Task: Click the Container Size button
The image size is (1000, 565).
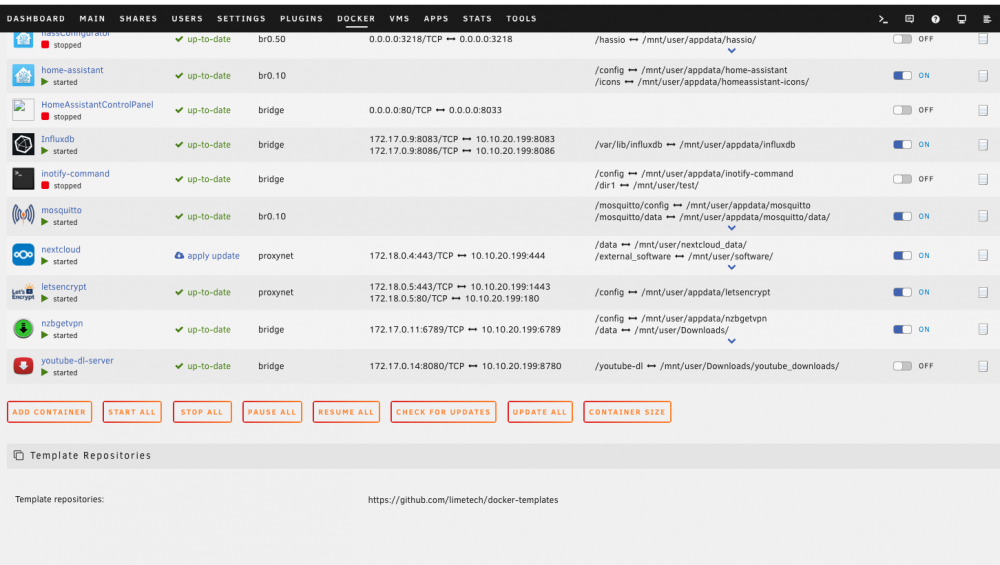Action: 627,412
